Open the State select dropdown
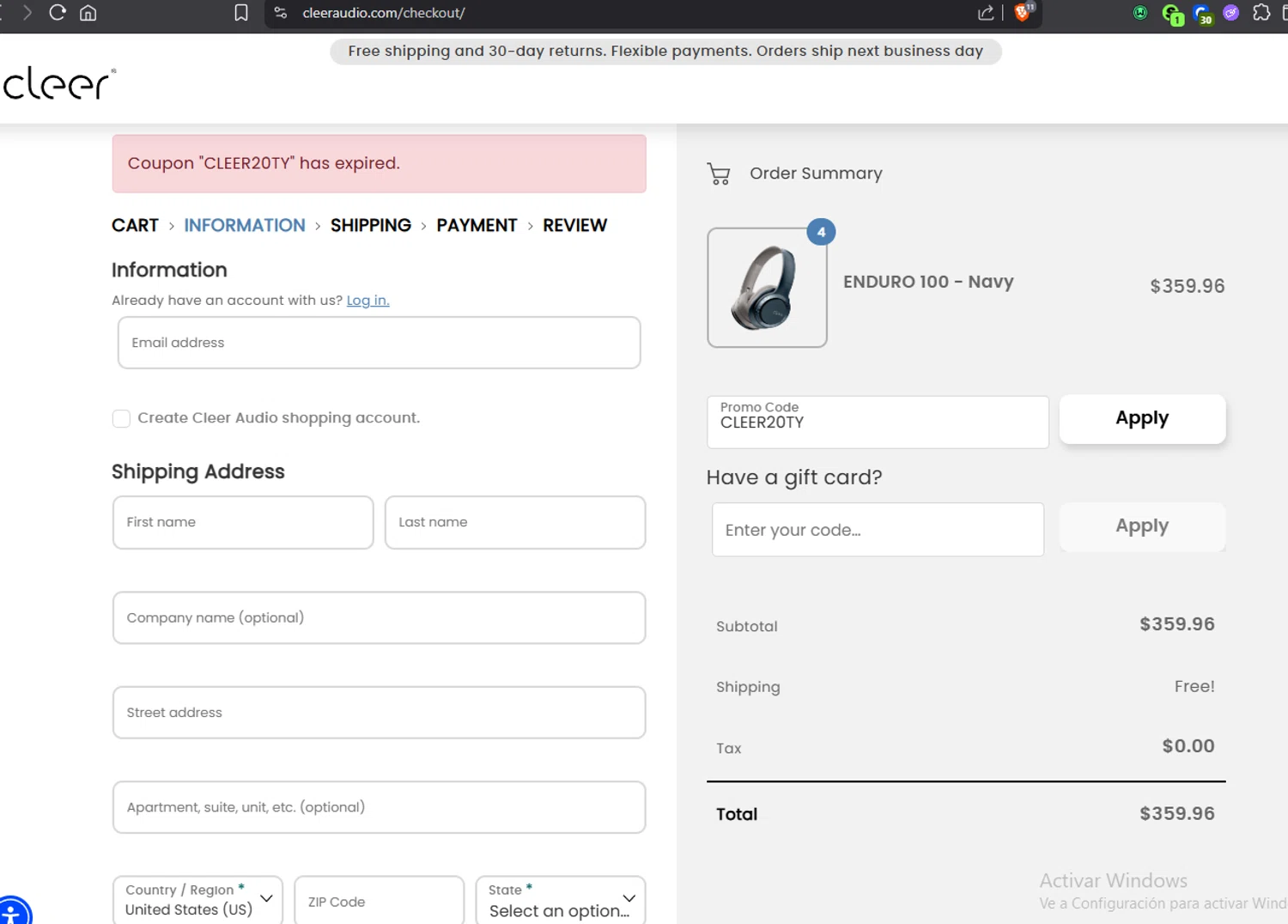 (561, 900)
